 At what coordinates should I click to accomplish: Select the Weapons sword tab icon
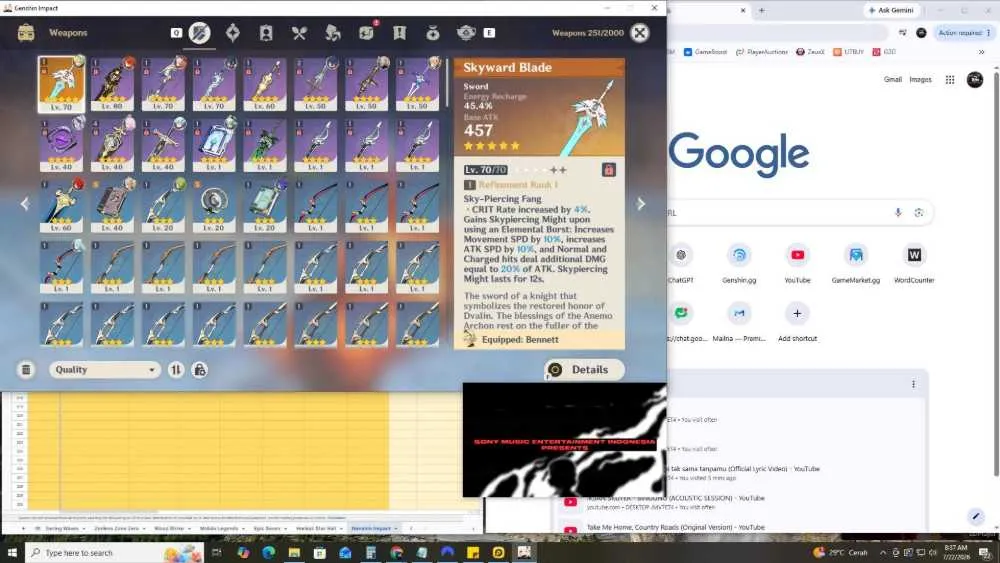coord(199,33)
